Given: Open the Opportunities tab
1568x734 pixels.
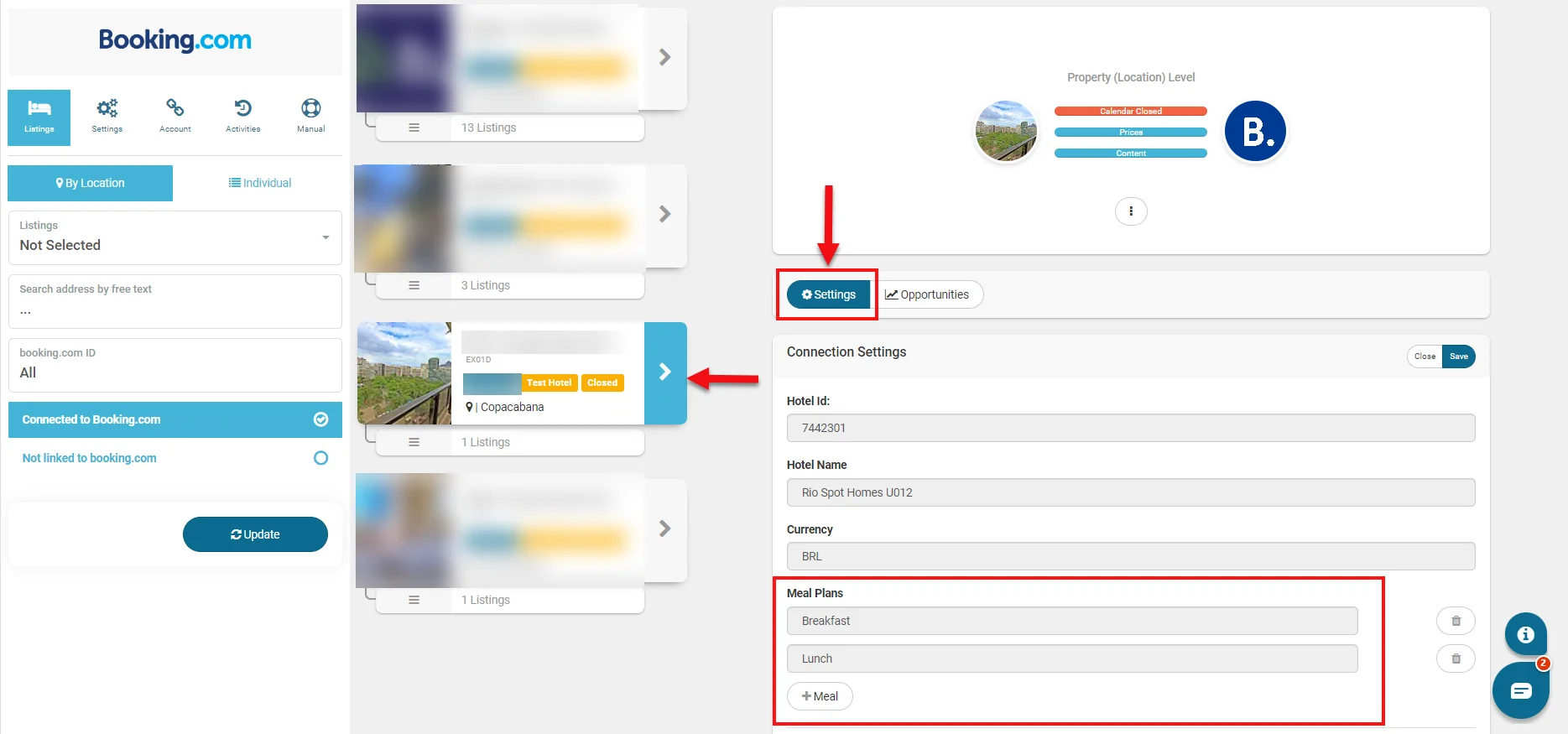Looking at the screenshot, I should tap(928, 294).
